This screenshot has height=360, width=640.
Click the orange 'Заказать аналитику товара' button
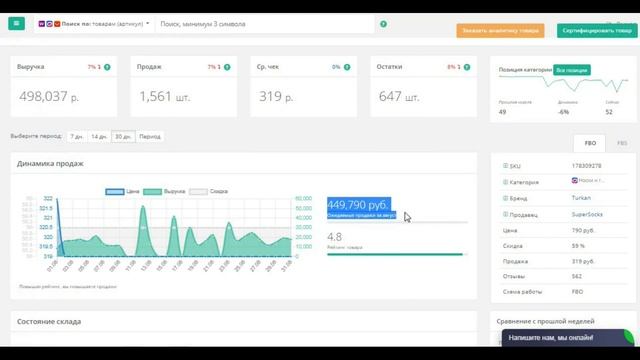tap(500, 31)
